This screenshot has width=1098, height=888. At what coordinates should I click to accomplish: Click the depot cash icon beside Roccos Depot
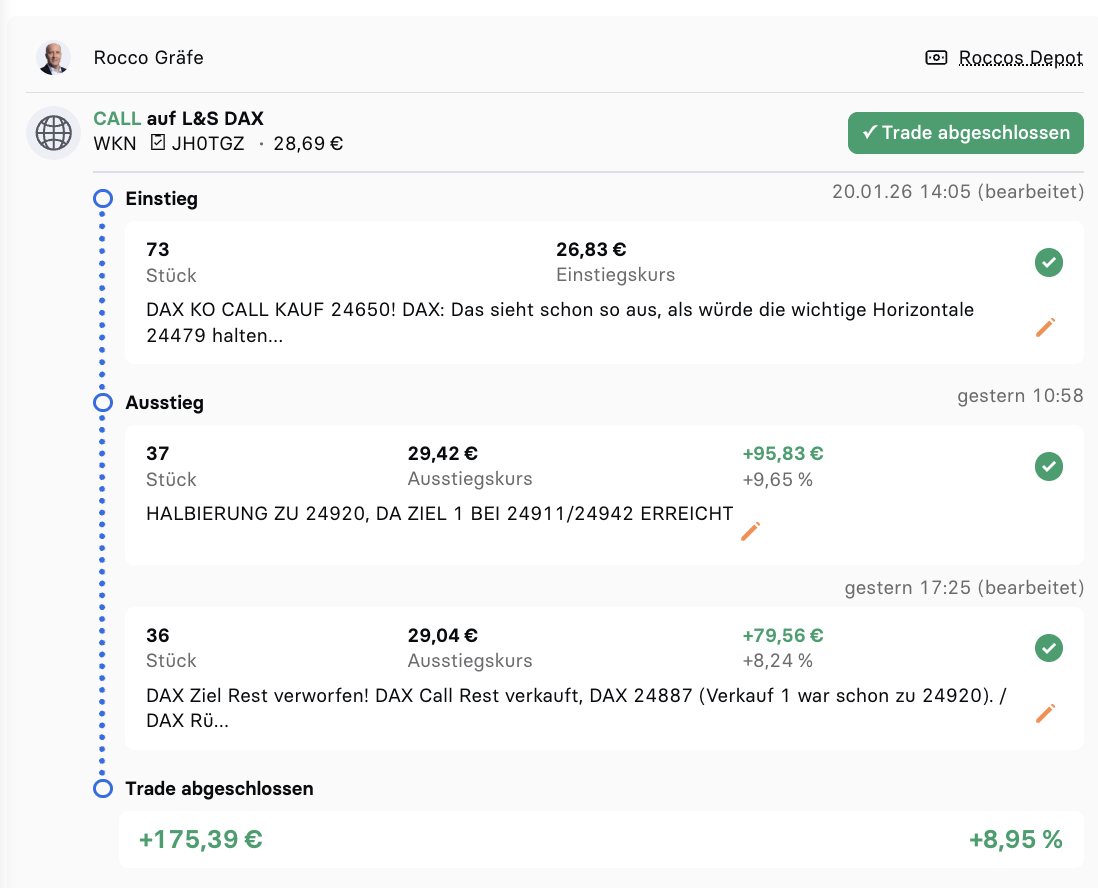[x=936, y=58]
